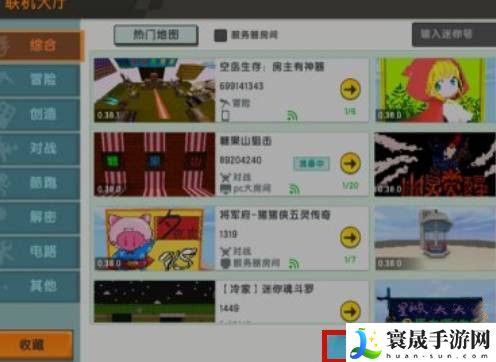Join the 糖果山狙击 room via yellow arrow

click(x=350, y=163)
